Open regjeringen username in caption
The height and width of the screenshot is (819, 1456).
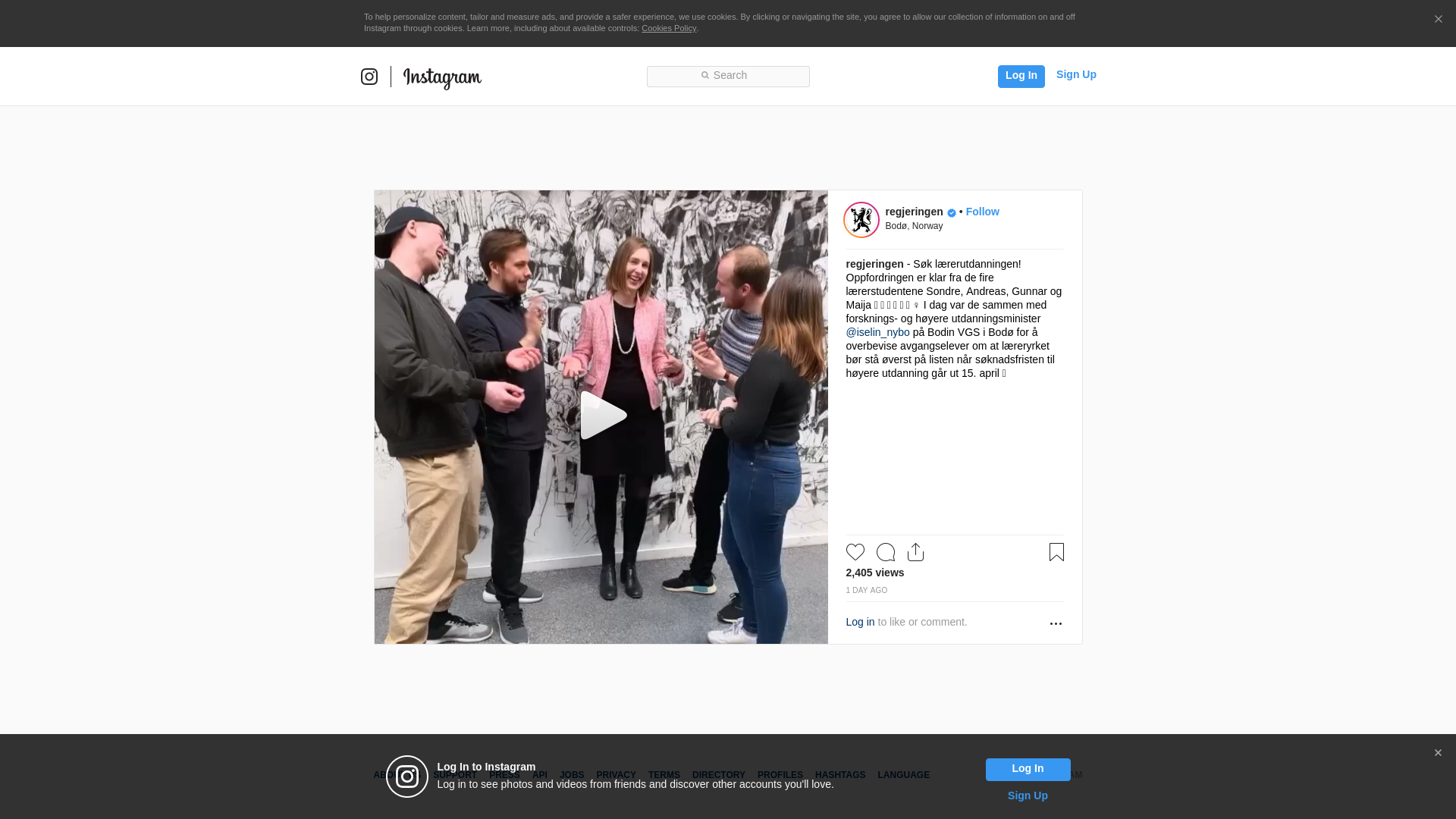coord(874,264)
